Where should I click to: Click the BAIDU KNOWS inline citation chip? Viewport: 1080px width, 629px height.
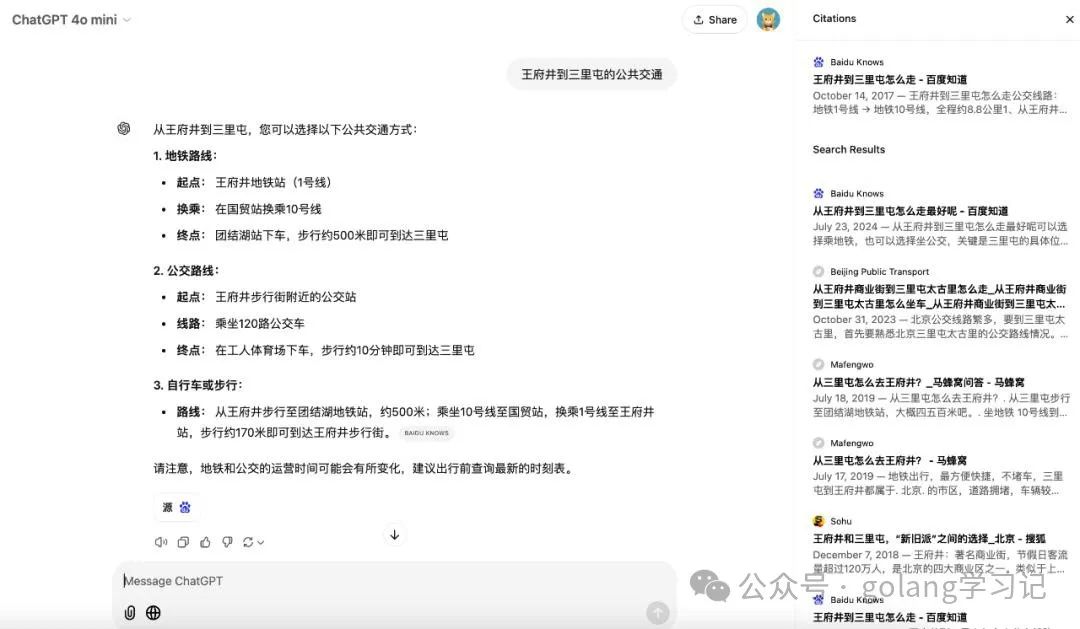(426, 433)
